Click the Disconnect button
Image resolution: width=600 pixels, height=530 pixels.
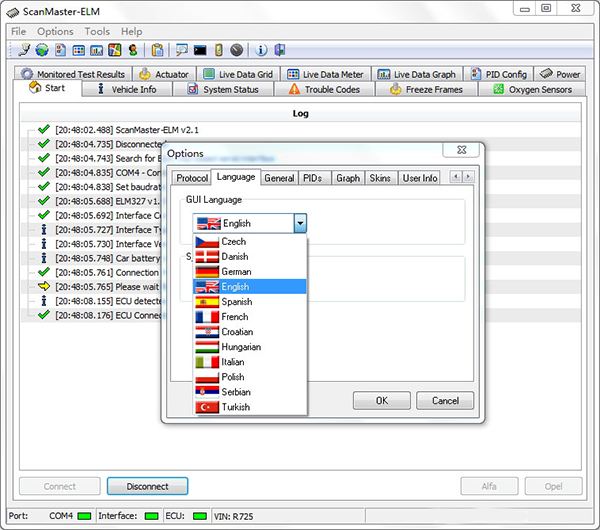147,486
